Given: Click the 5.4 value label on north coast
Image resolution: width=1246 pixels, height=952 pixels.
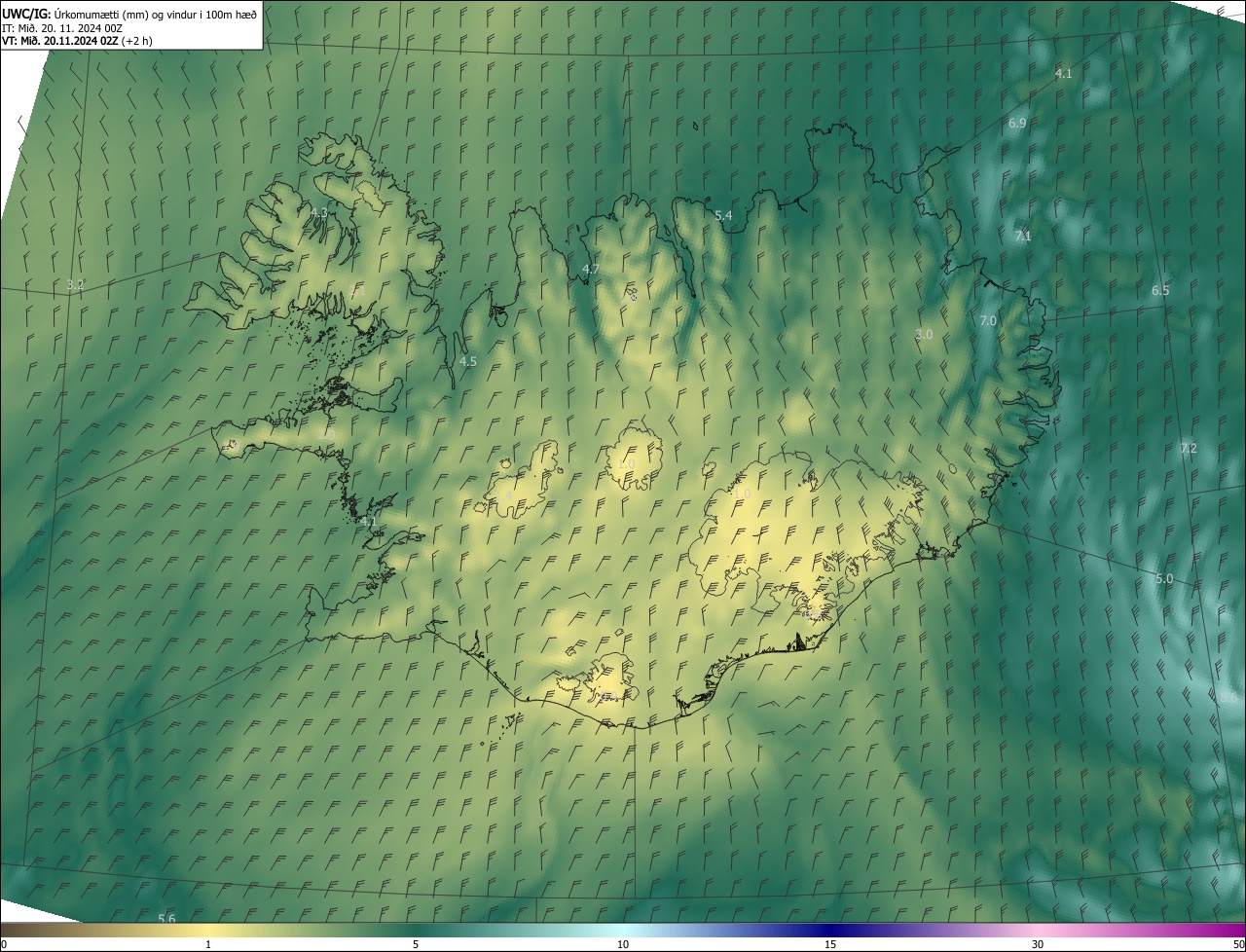Looking at the screenshot, I should click(723, 215).
